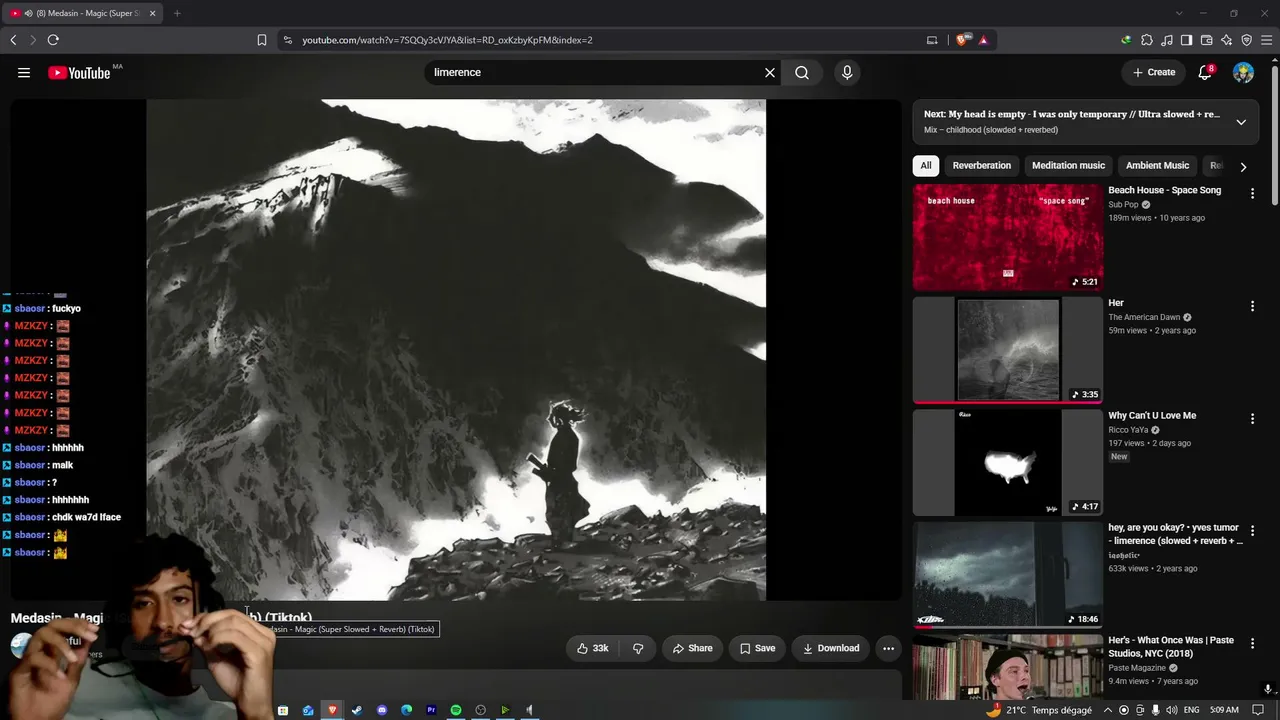The width and height of the screenshot is (1280, 720).
Task: Open the Brave VPN shield icon
Action: click(1246, 40)
